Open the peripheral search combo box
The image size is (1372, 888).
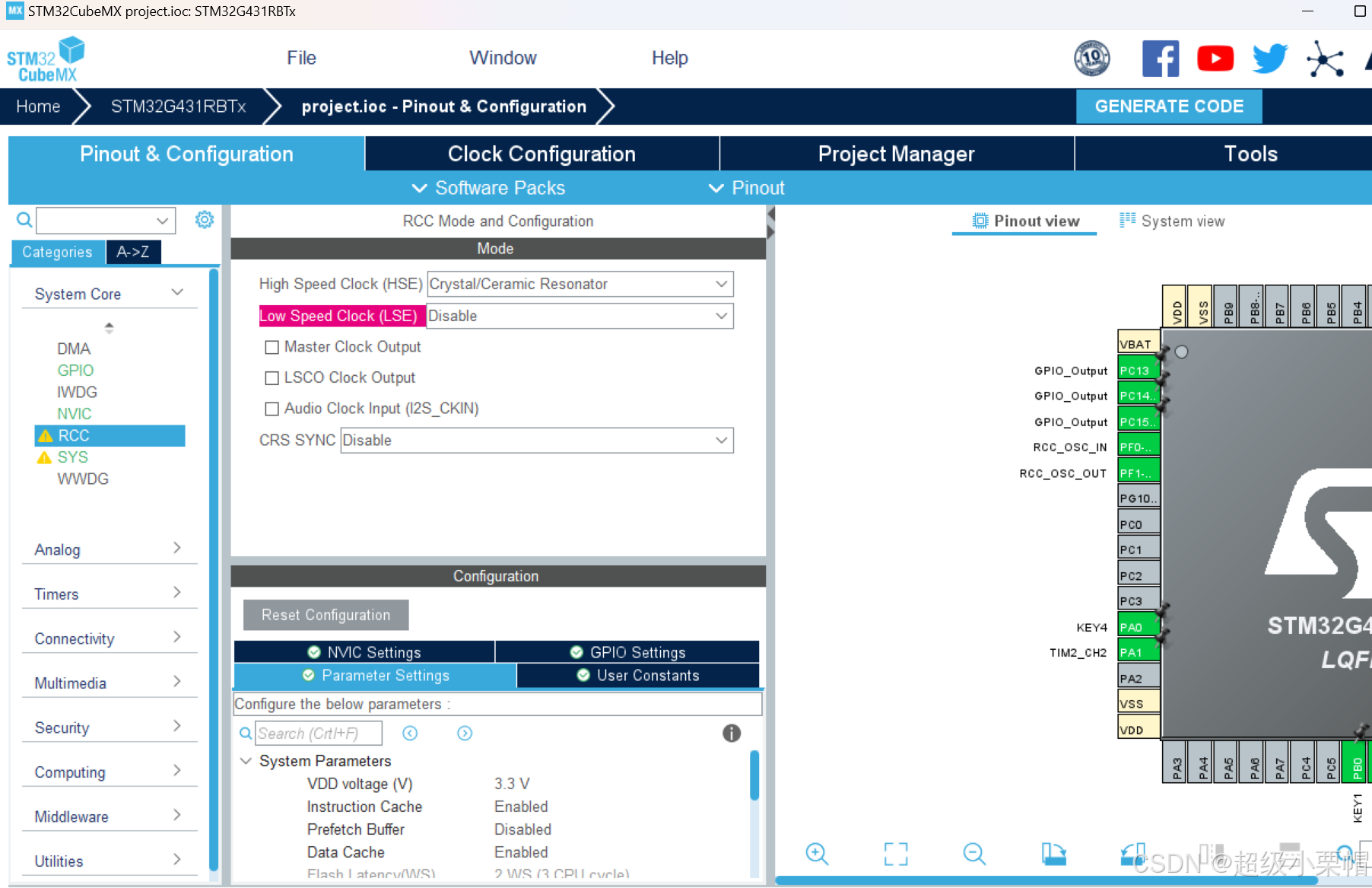point(106,221)
